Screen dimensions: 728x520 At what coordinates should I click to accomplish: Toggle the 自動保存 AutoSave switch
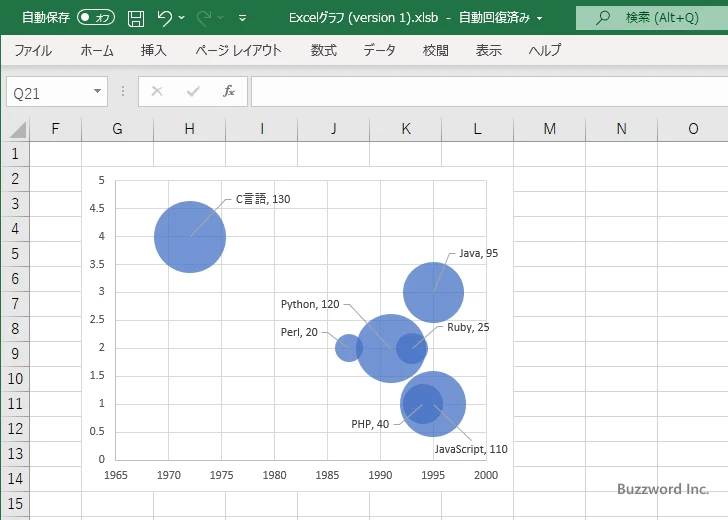[96, 18]
